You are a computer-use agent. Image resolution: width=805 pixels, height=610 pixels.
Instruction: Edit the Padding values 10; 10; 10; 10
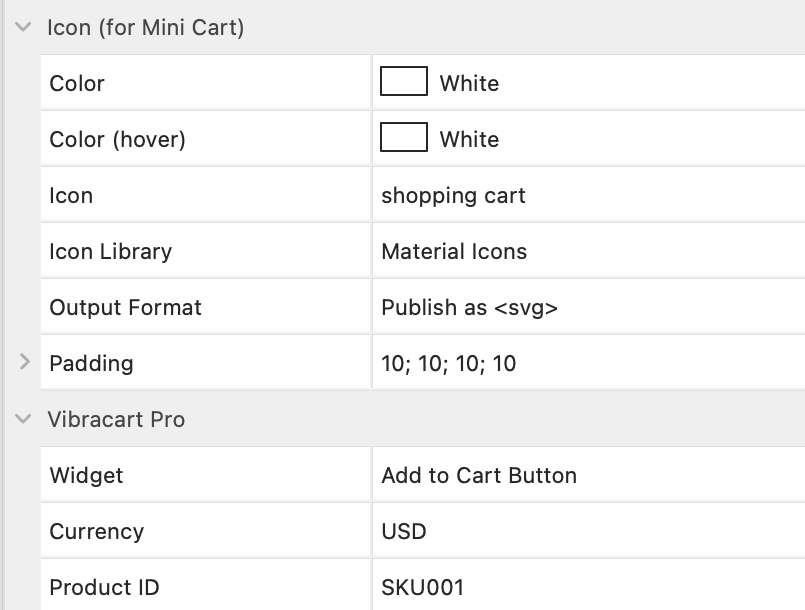(447, 363)
